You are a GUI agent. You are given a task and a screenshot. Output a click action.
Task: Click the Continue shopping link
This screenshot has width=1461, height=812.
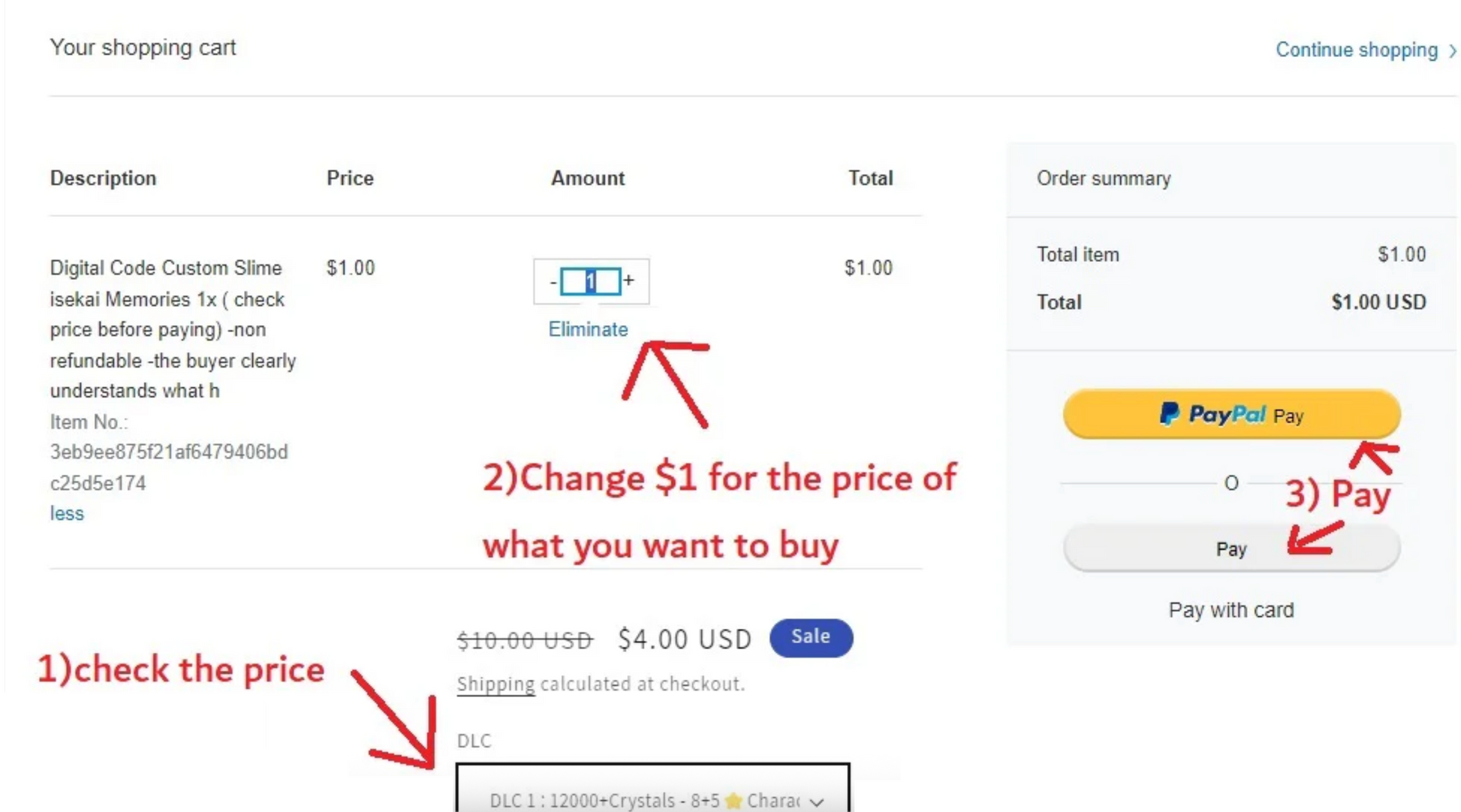1356,50
